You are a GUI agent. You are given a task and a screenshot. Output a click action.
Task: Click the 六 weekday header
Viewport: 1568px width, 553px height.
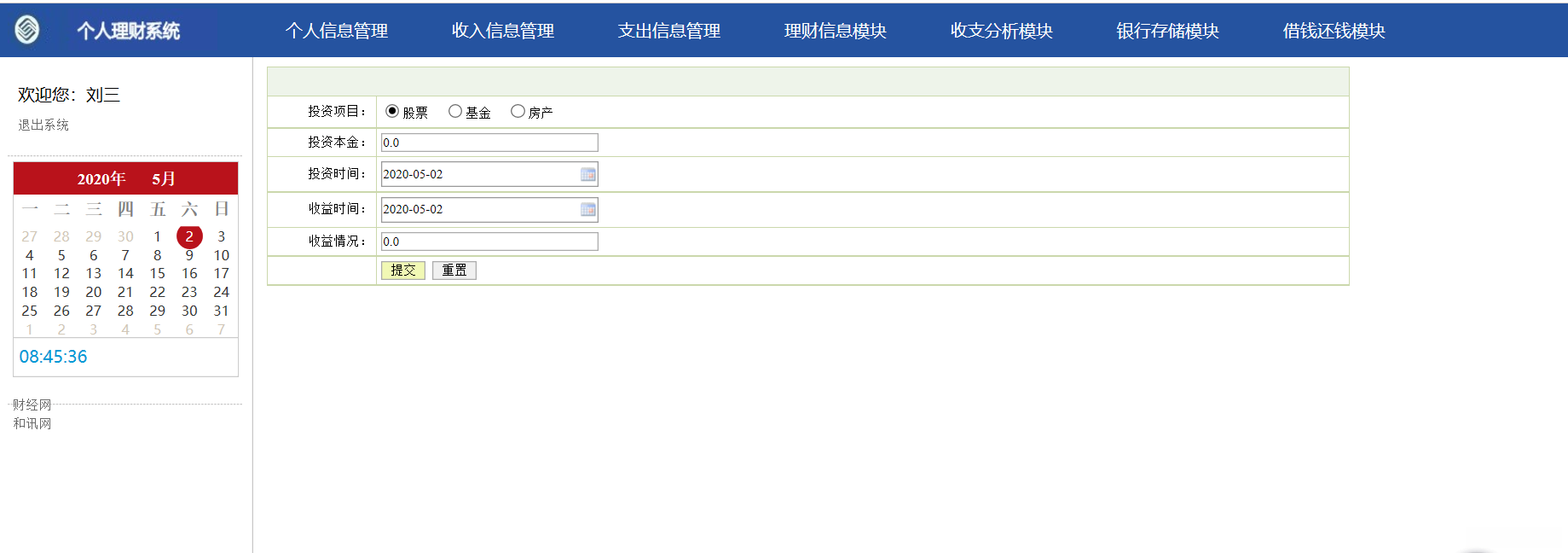pyautogui.click(x=189, y=209)
